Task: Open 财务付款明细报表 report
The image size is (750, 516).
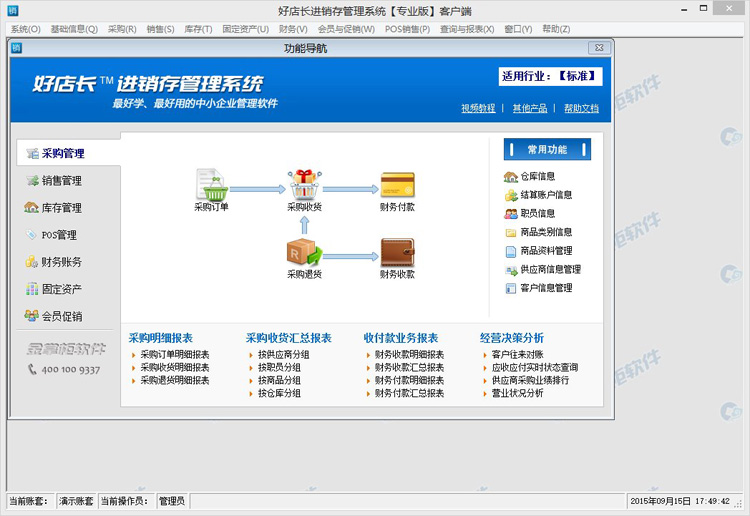Action: pyautogui.click(x=409, y=380)
